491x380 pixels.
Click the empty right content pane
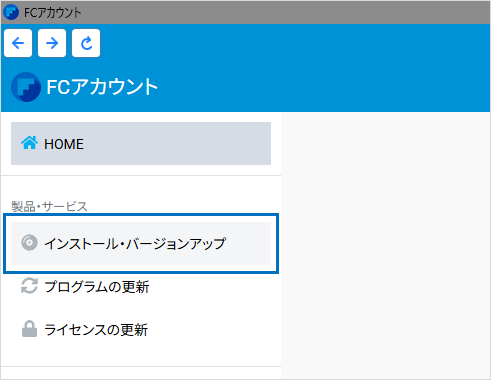coord(386,245)
